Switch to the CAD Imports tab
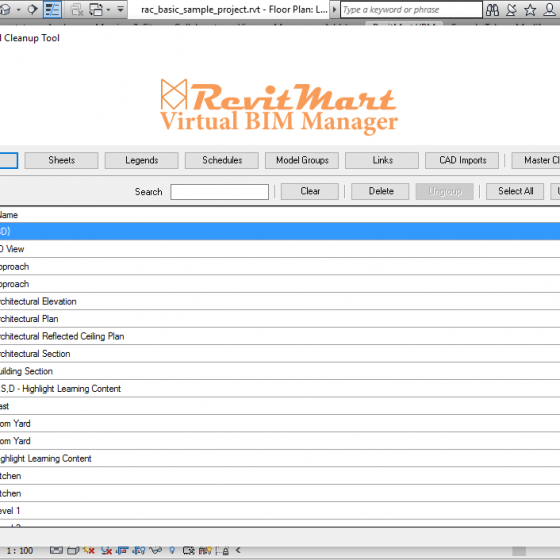This screenshot has width=560, height=560. tap(462, 160)
